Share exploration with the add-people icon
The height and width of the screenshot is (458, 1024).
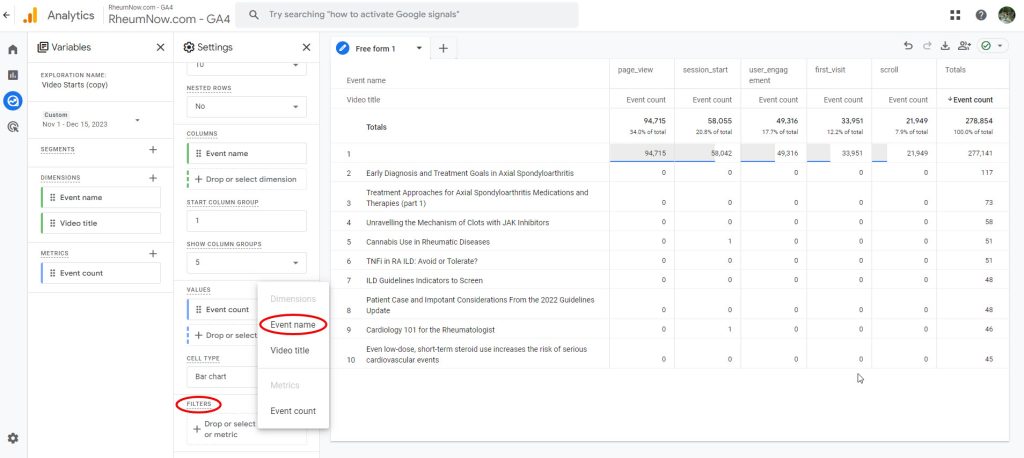tap(964, 46)
